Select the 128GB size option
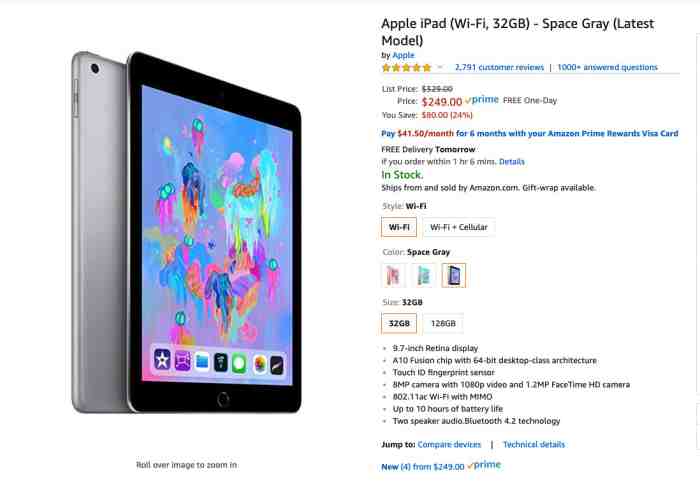The width and height of the screenshot is (700, 483). coord(443,323)
